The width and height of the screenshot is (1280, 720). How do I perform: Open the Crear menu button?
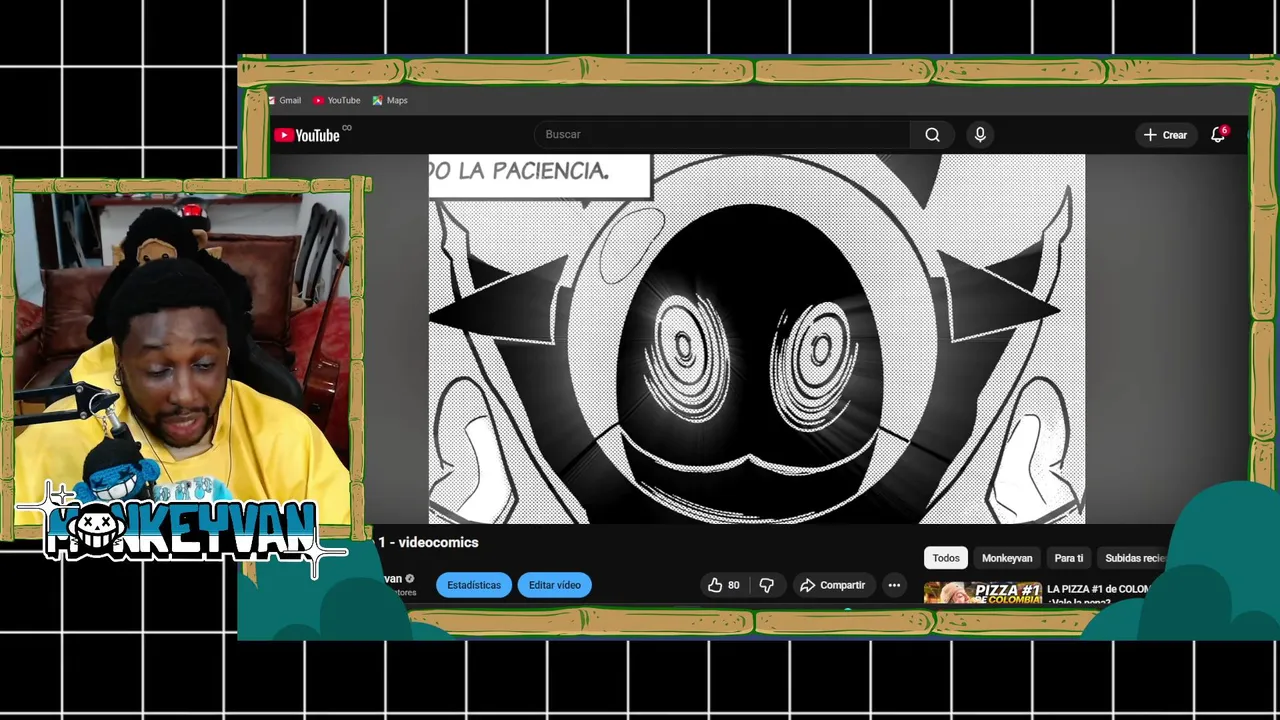click(x=1165, y=135)
